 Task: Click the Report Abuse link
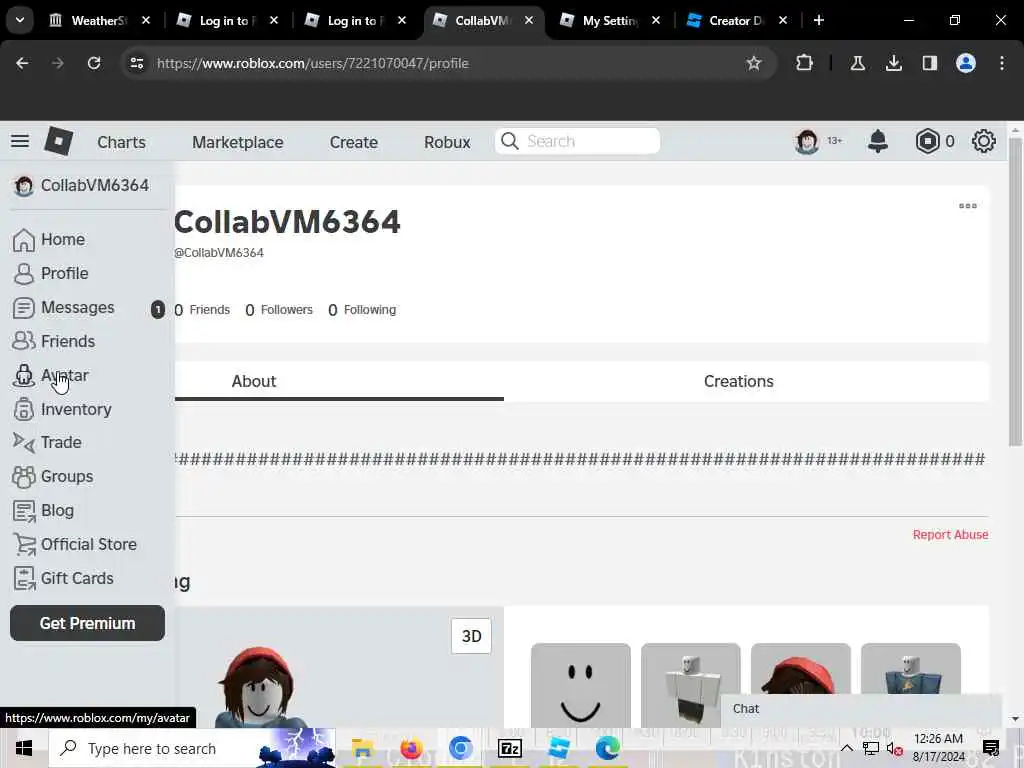[x=950, y=534]
